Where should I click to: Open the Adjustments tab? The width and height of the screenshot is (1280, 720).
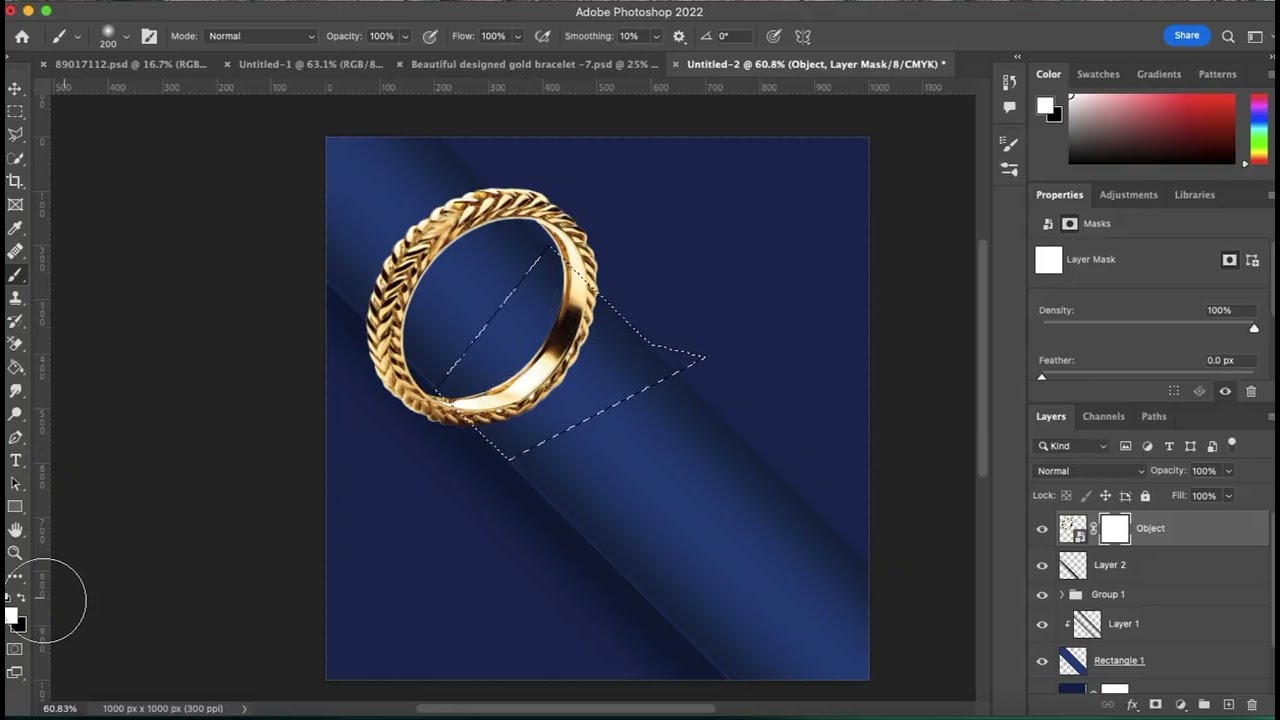[1128, 195]
